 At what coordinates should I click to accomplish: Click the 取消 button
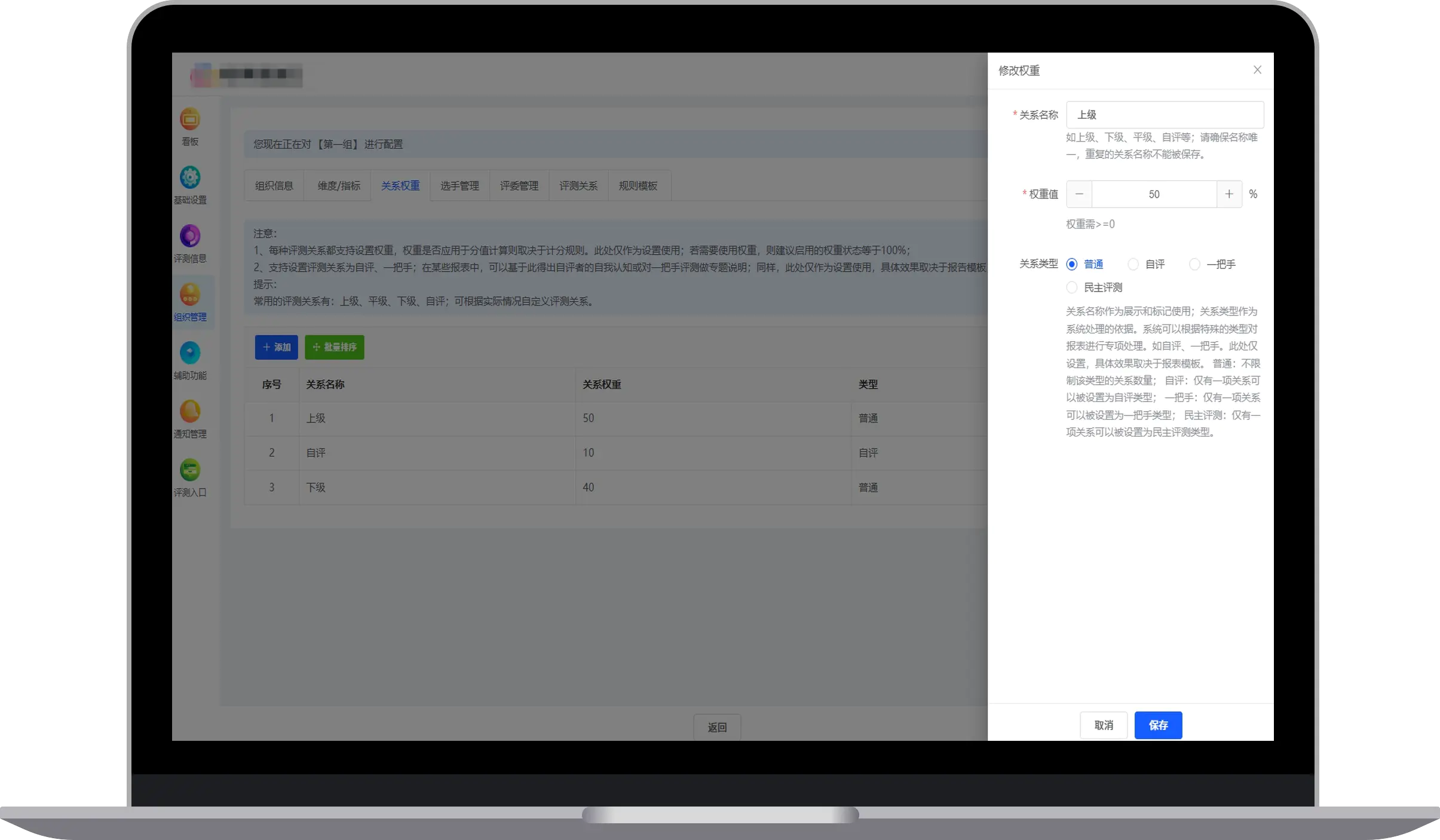point(1103,725)
